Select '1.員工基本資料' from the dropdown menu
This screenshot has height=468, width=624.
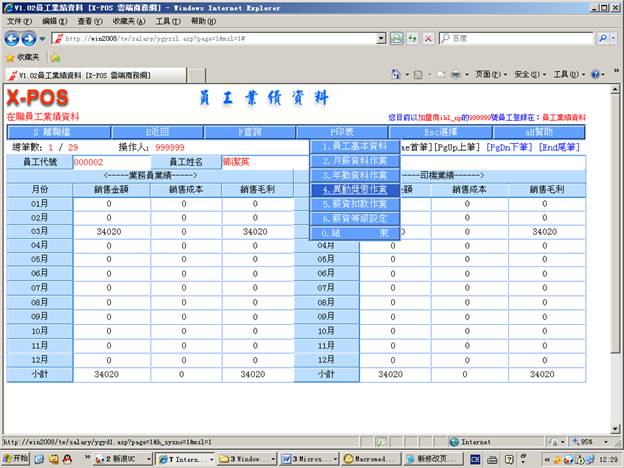coord(355,146)
